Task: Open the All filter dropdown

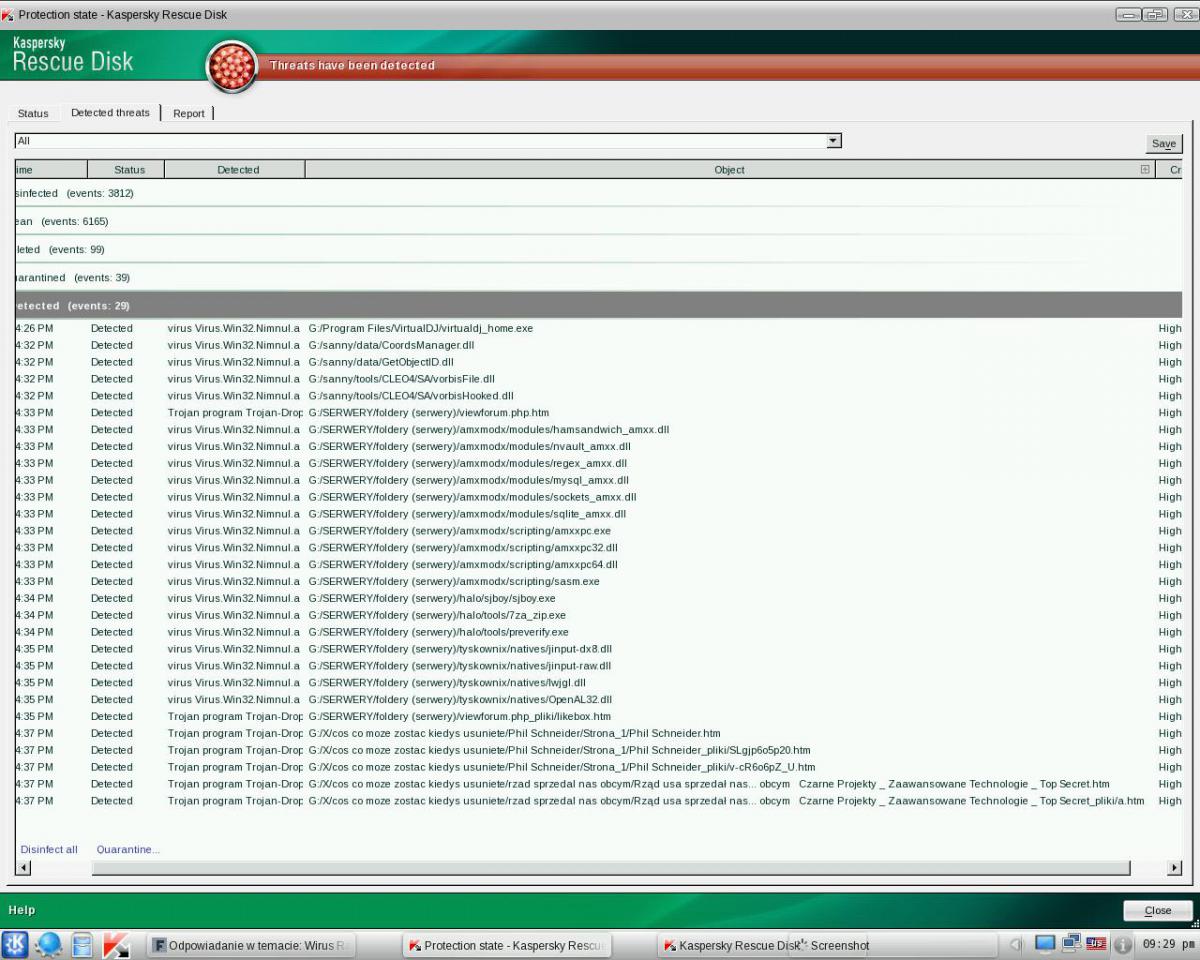Action: coord(428,141)
